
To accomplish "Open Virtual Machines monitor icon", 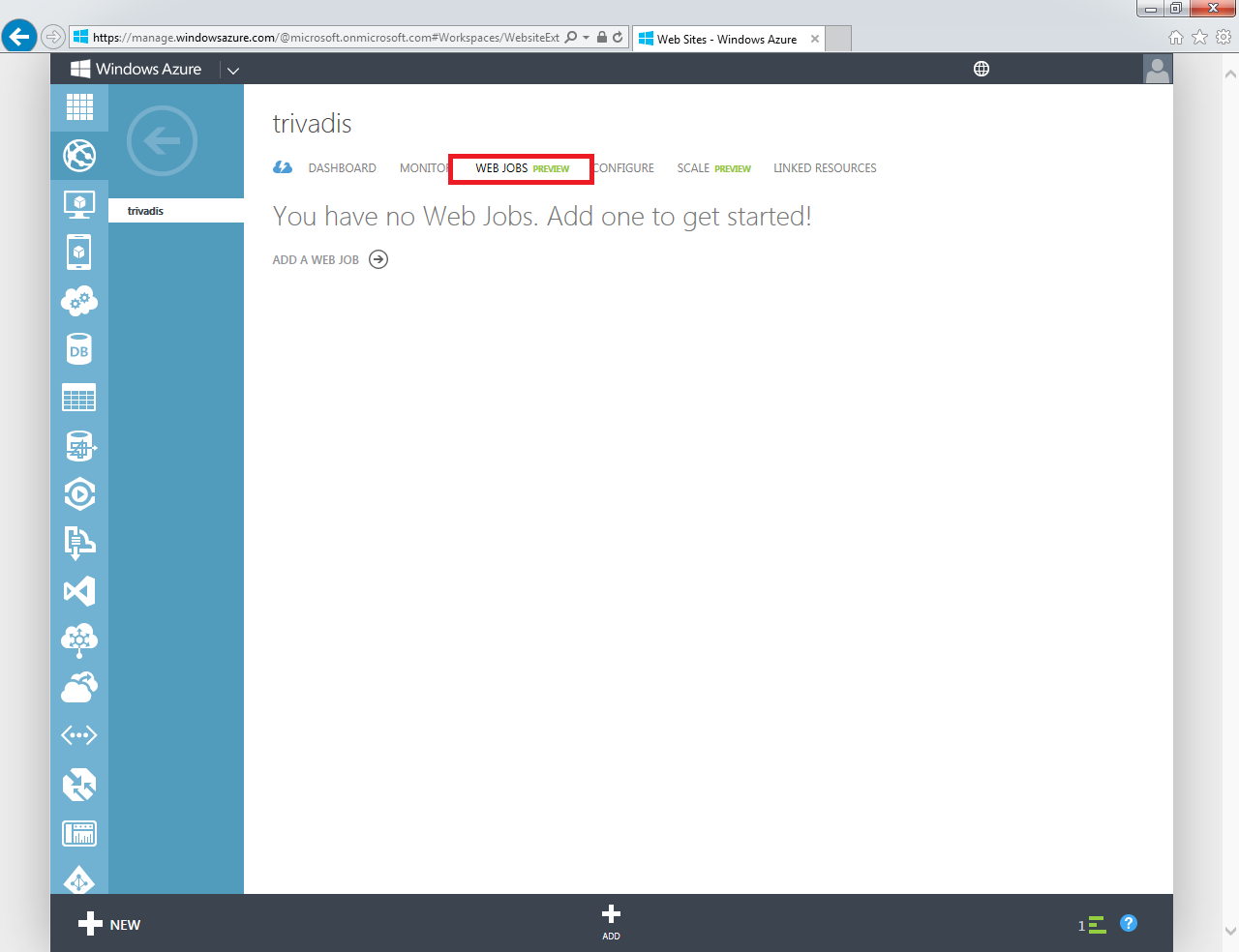I will (79, 204).
